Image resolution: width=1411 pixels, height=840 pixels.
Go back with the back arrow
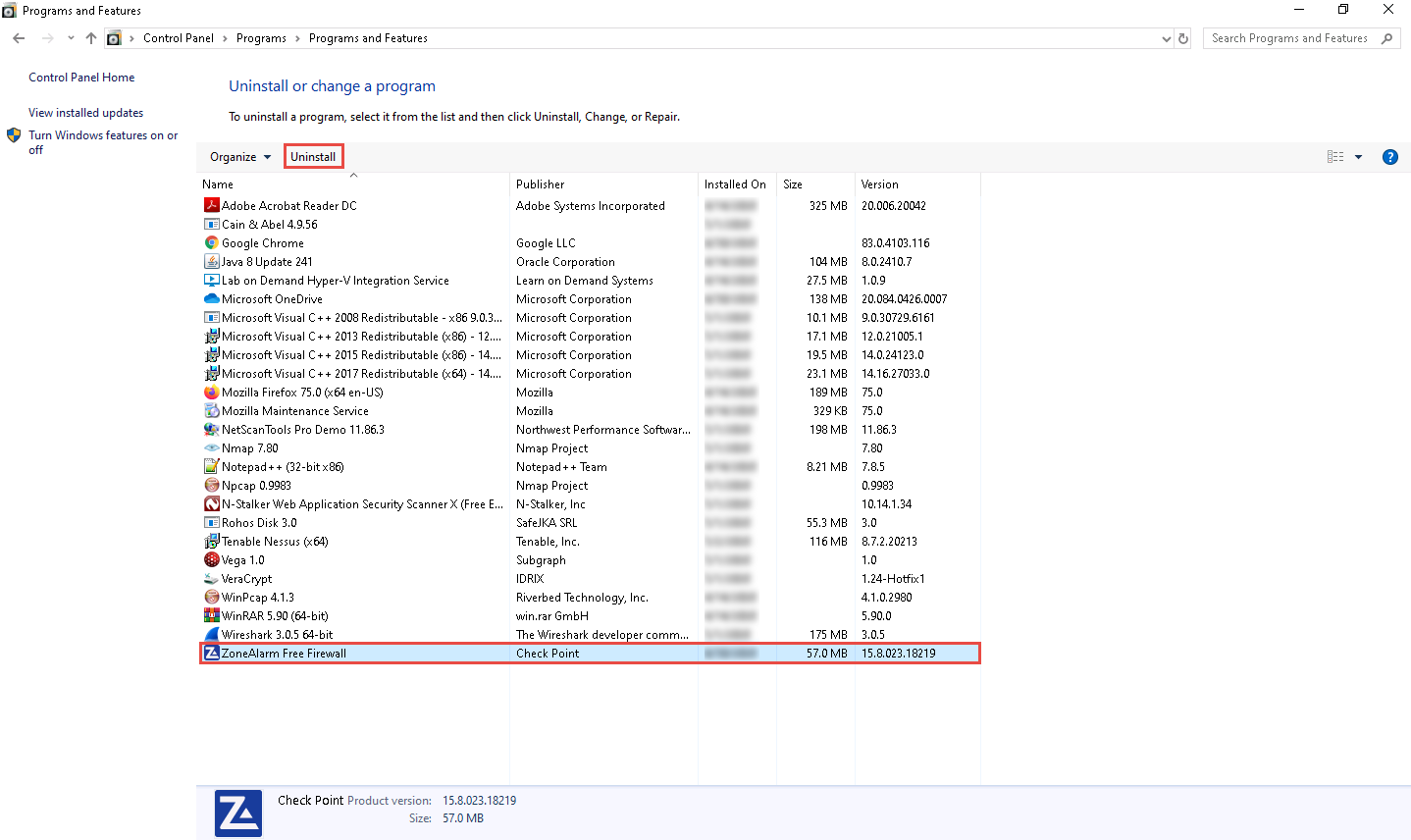point(19,38)
